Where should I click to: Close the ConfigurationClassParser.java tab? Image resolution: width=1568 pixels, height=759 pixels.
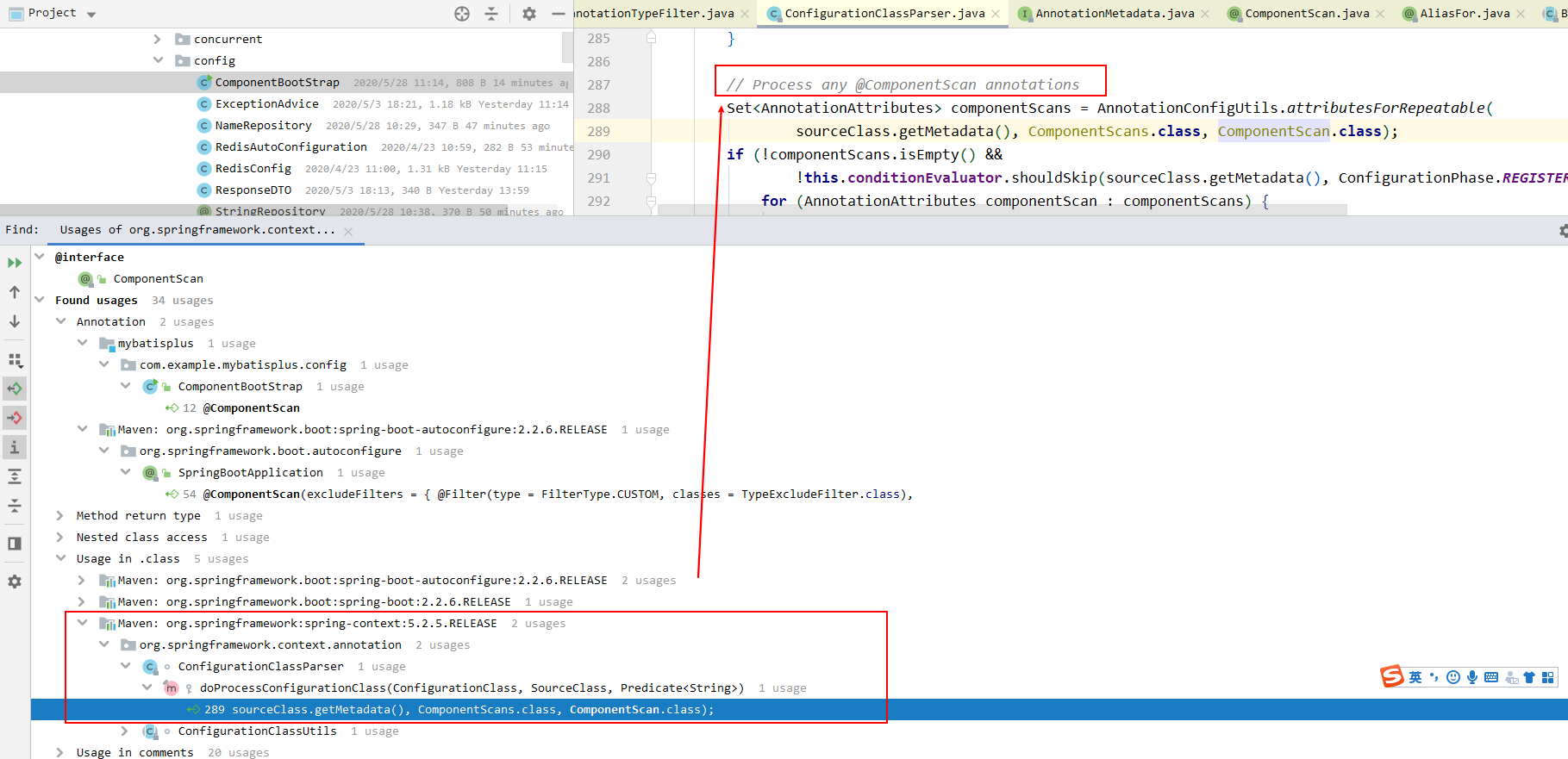(x=996, y=14)
